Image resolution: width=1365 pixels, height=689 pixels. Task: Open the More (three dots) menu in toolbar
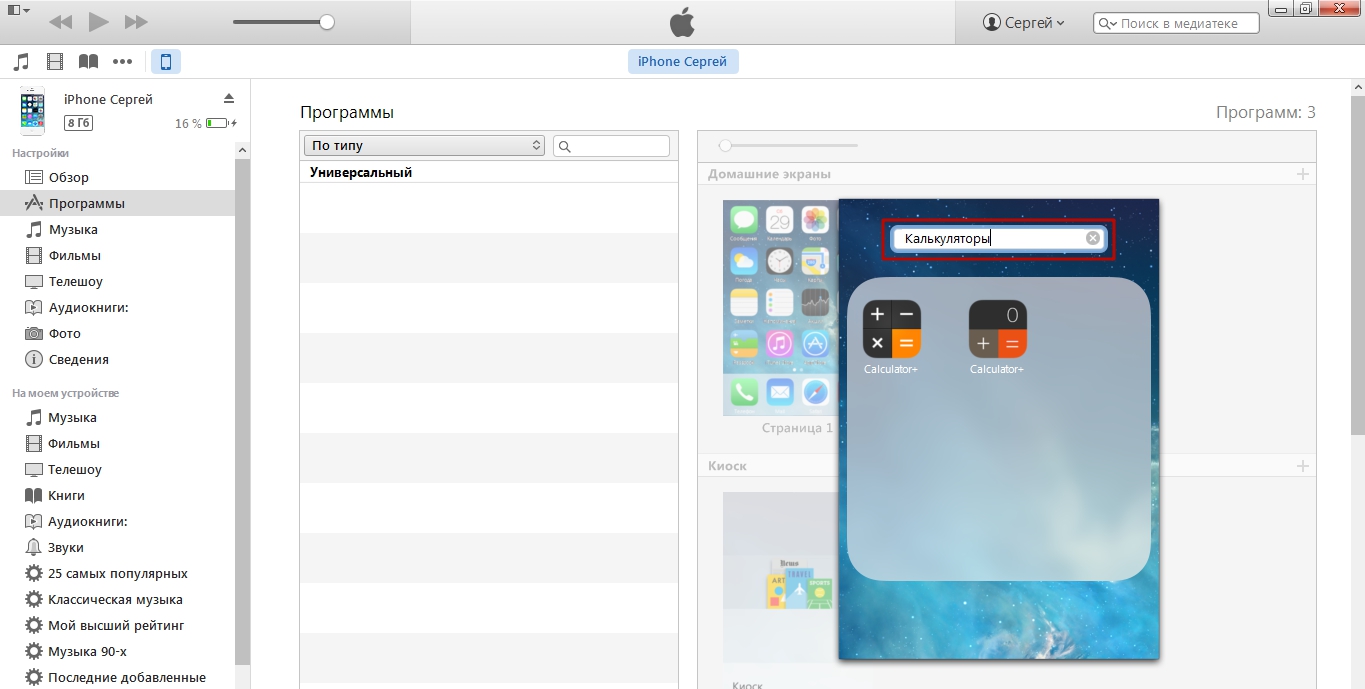(x=122, y=62)
